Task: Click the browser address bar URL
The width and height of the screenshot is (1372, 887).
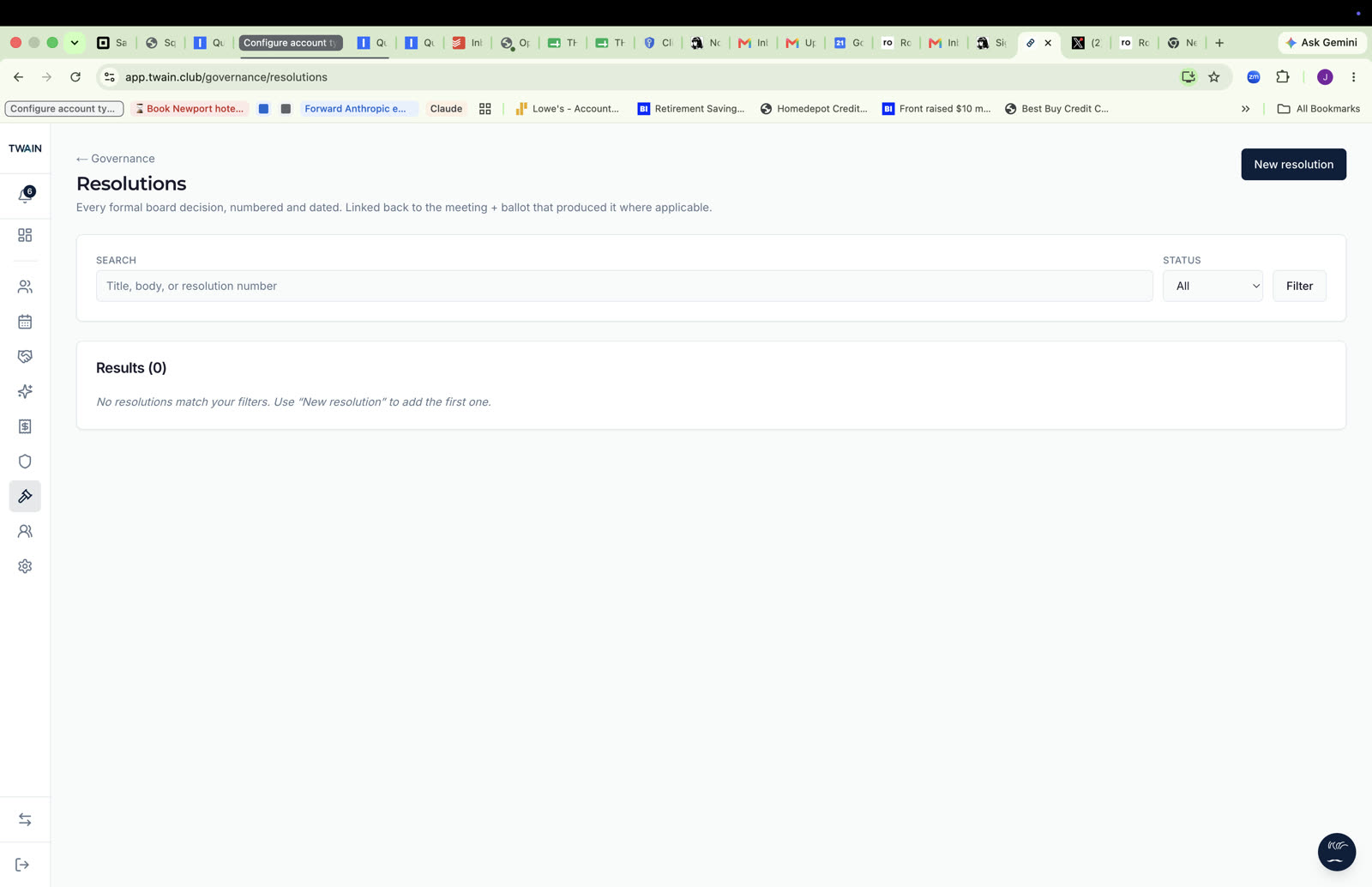Action: 226,77
